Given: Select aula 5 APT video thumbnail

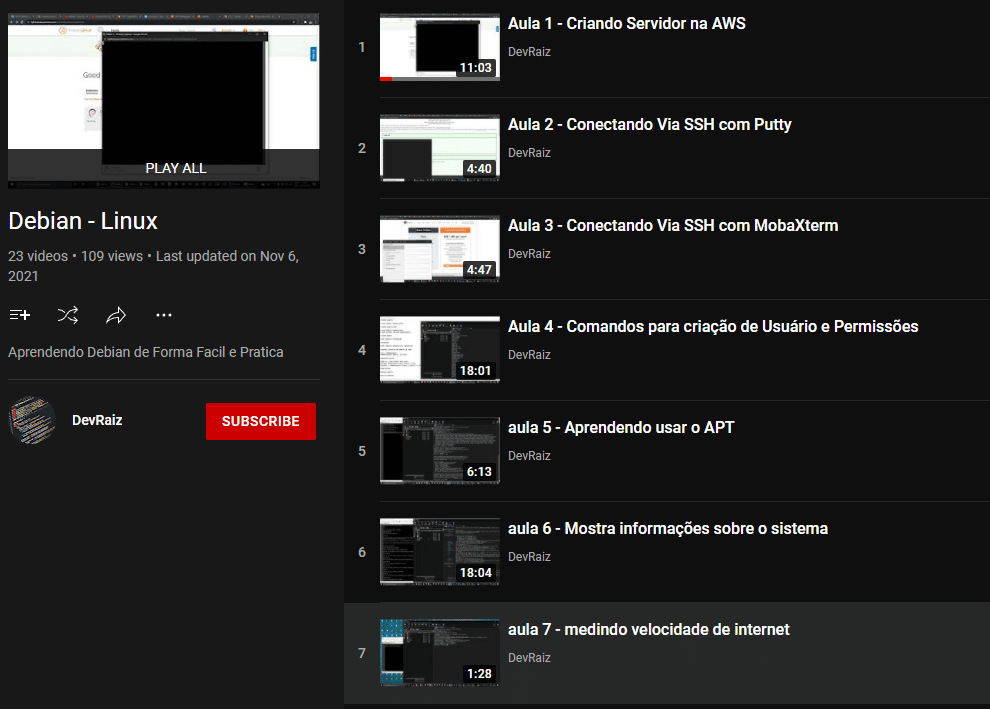Looking at the screenshot, I should click(x=439, y=451).
